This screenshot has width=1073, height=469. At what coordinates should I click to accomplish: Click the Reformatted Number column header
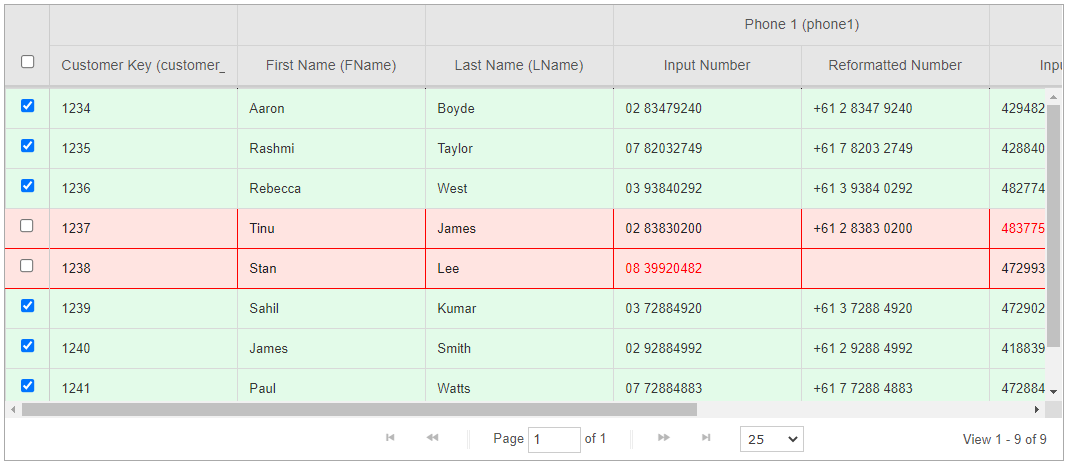coord(895,65)
